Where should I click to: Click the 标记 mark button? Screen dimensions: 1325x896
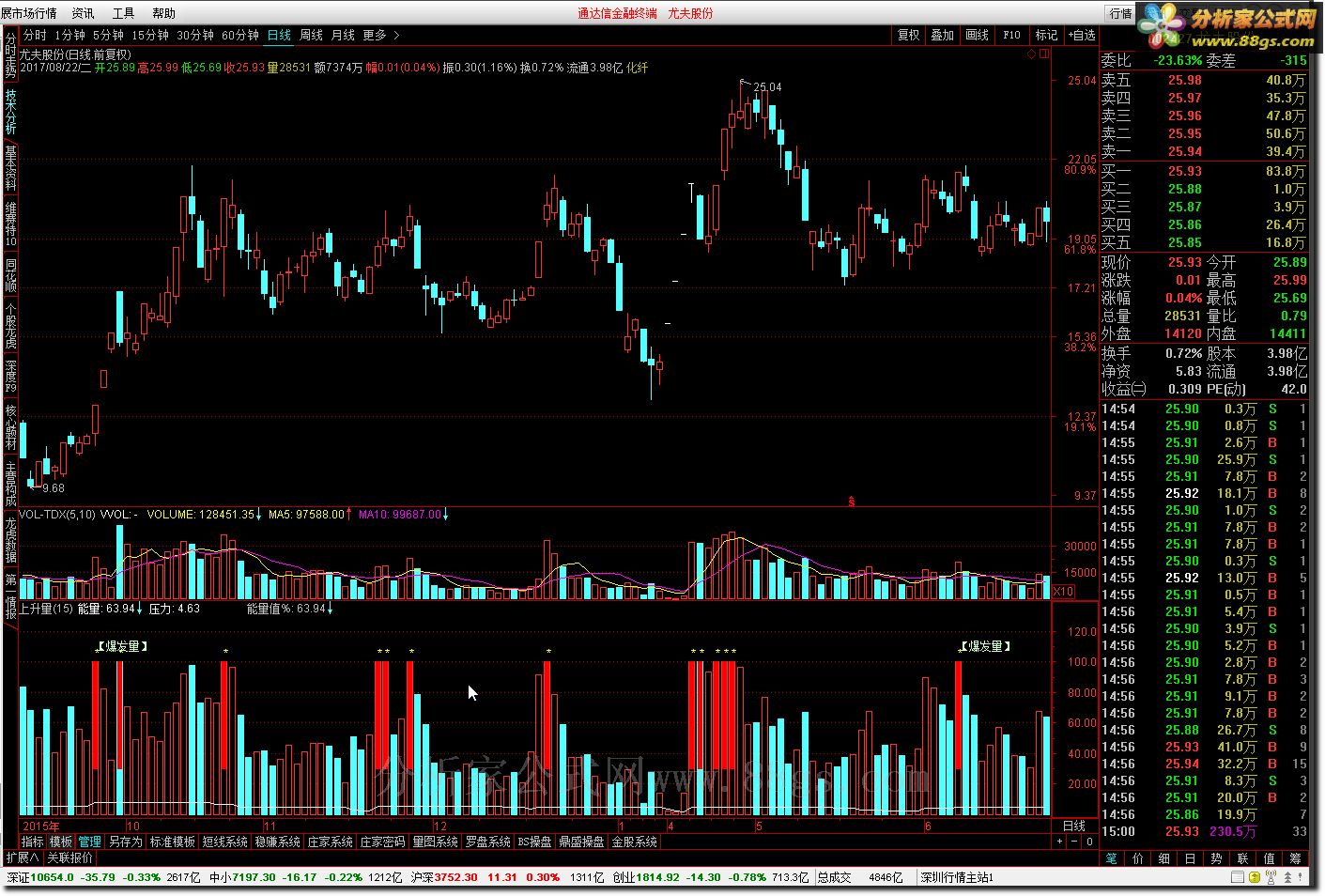tap(1046, 35)
